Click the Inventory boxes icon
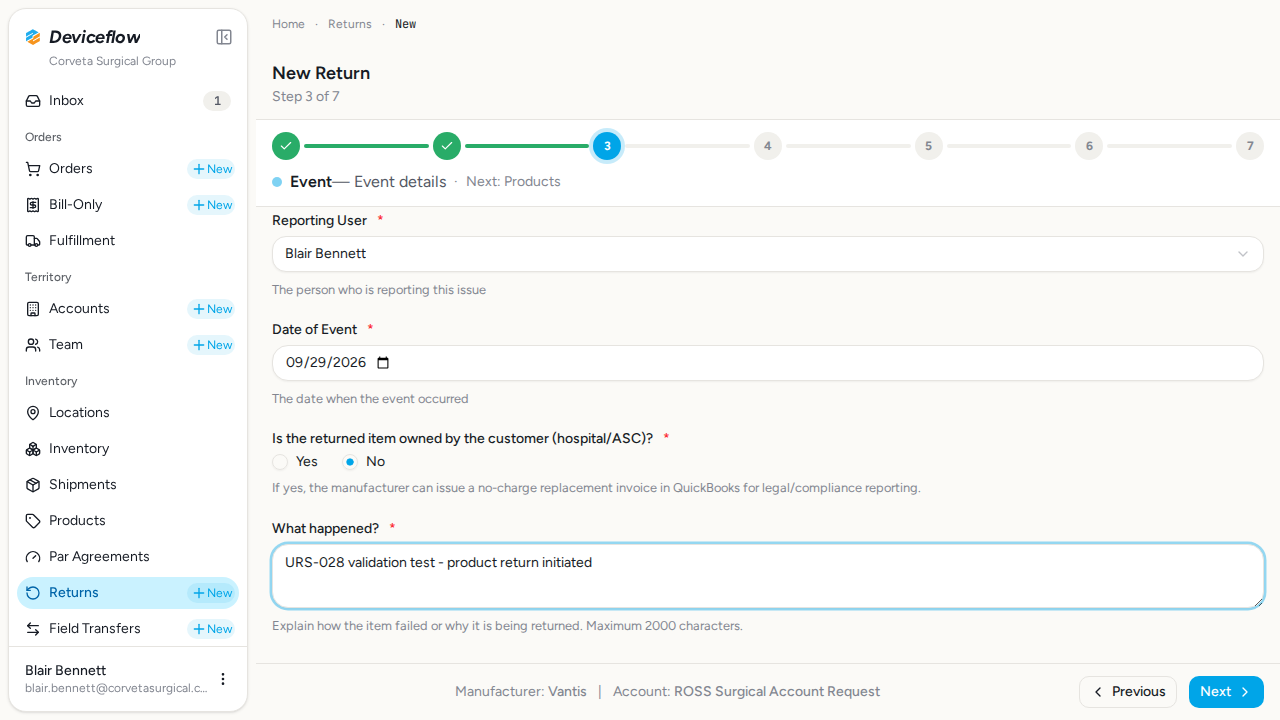Viewport: 1280px width, 720px height. click(33, 449)
